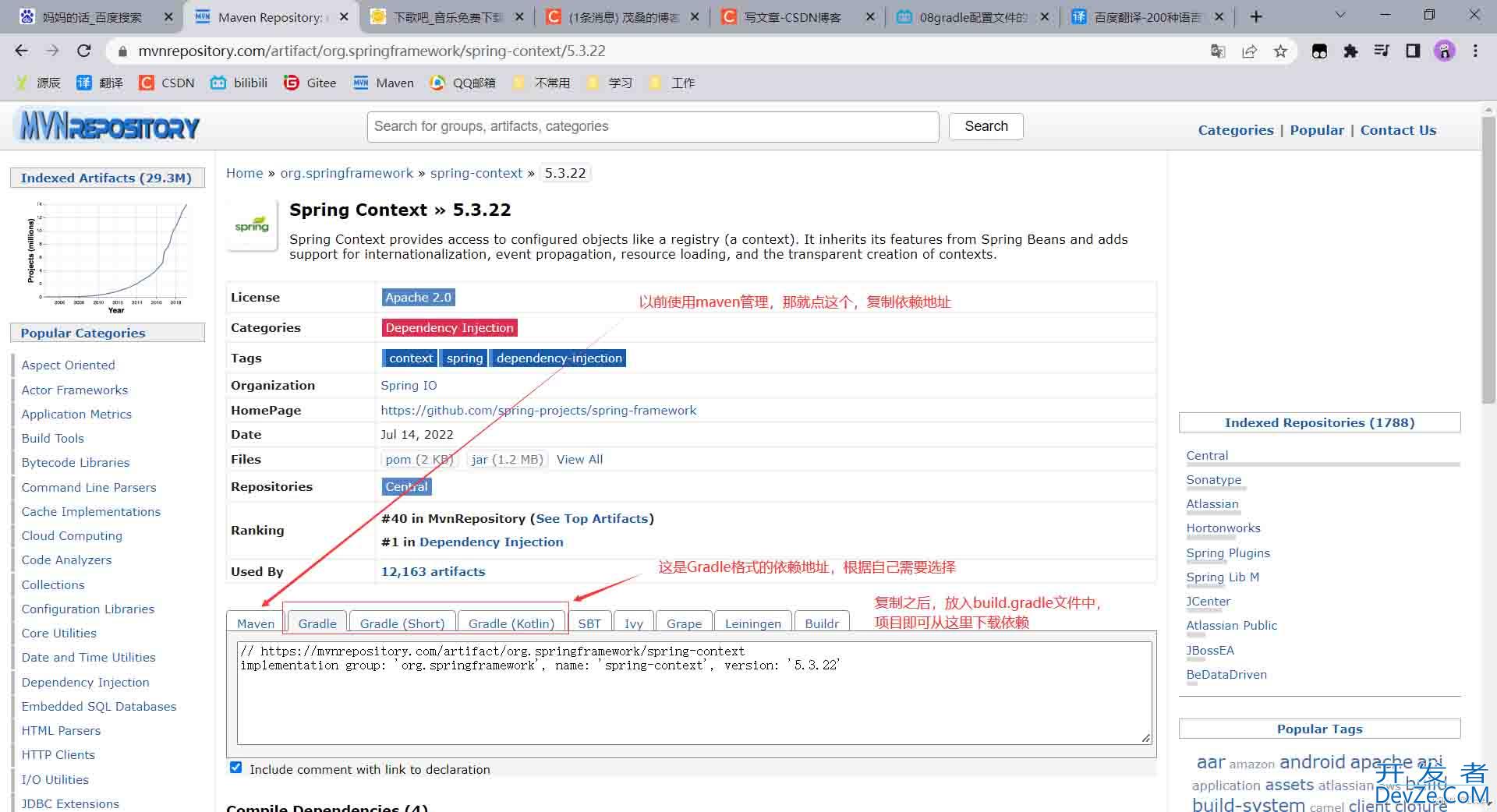1497x812 pixels.
Task: Open the user profile avatar
Action: point(1445,51)
